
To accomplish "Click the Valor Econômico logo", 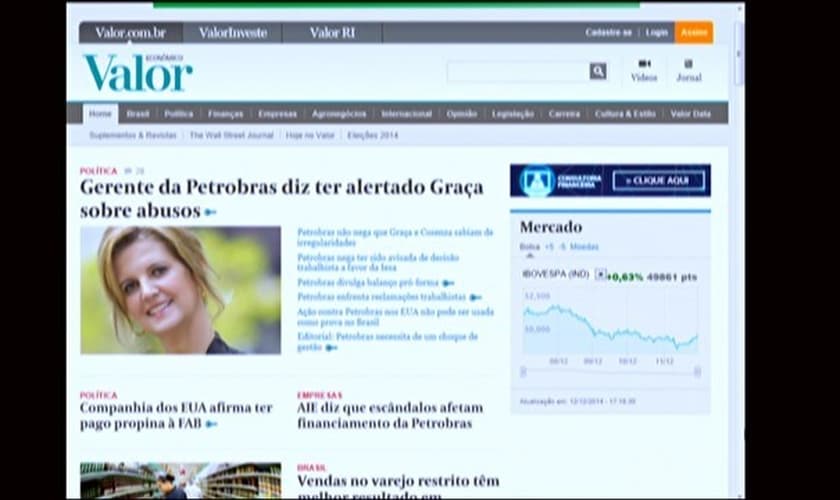I will click(137, 72).
